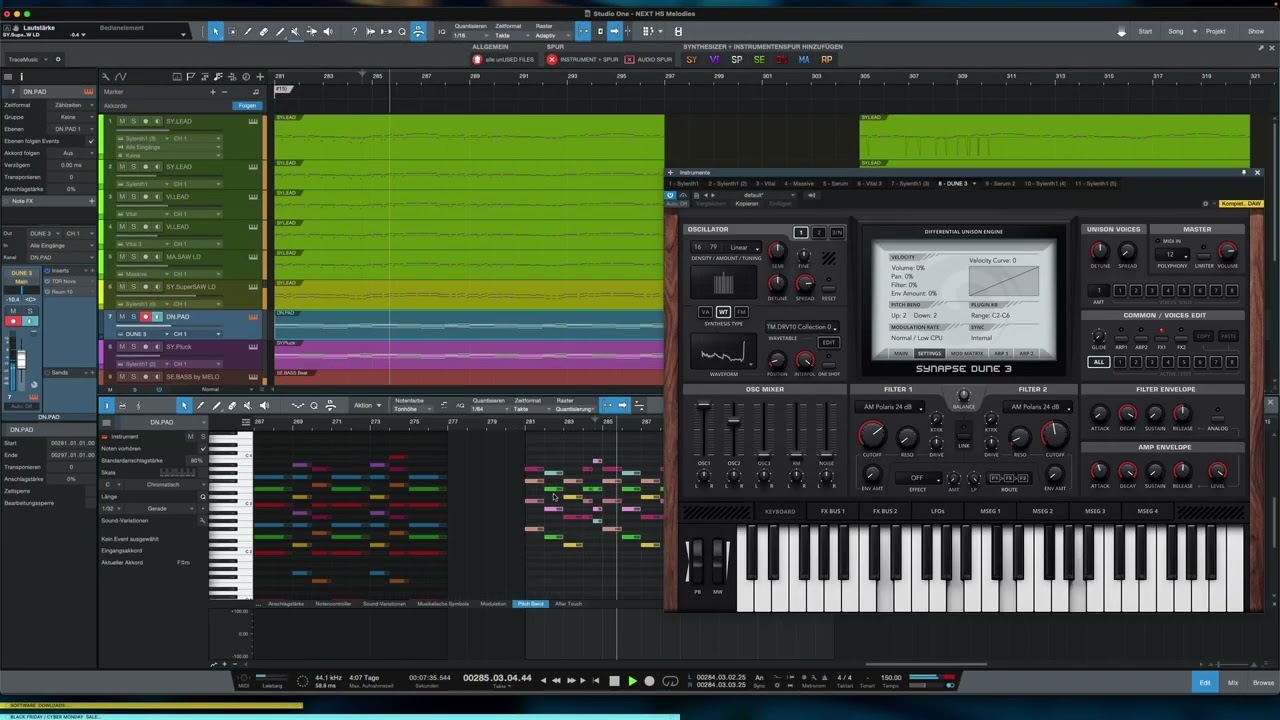Image resolution: width=1280 pixels, height=720 pixels.
Task: Open the Polyphony 12 dropdown
Action: tap(1171, 254)
